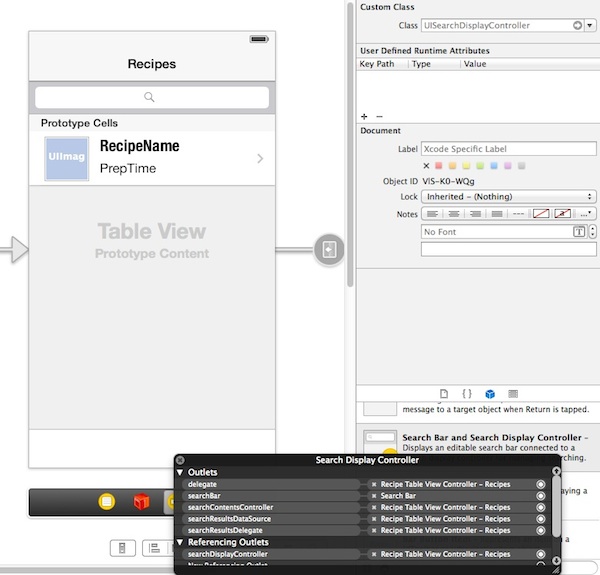The height and width of the screenshot is (575, 600).
Task: Collapse the Outlets section
Action: click(180, 472)
